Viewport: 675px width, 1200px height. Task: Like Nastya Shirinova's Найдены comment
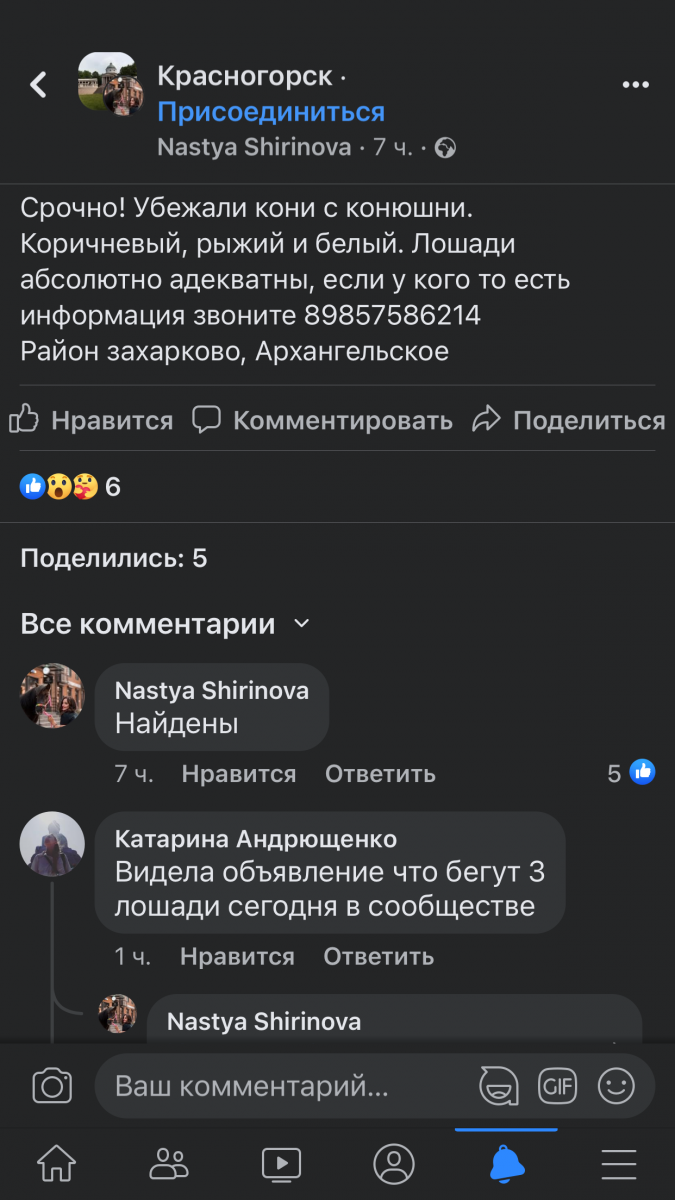239,774
